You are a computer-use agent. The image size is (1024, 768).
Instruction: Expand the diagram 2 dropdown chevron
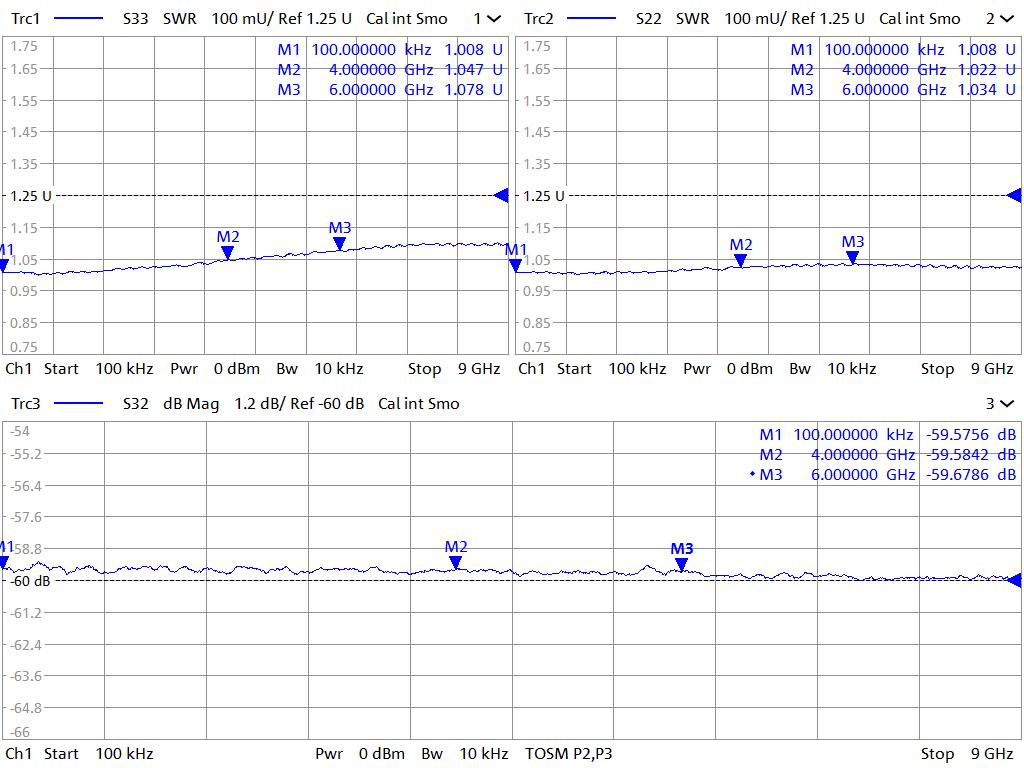[x=1006, y=19]
